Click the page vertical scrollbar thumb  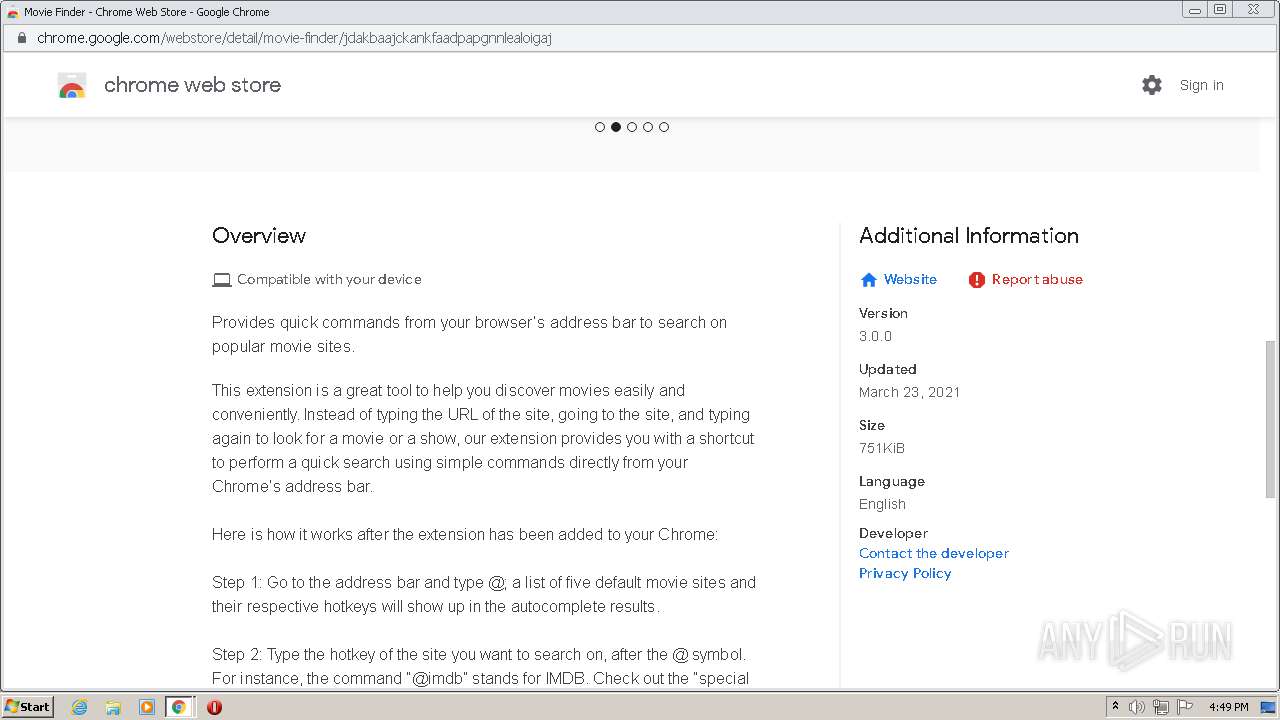click(1271, 420)
